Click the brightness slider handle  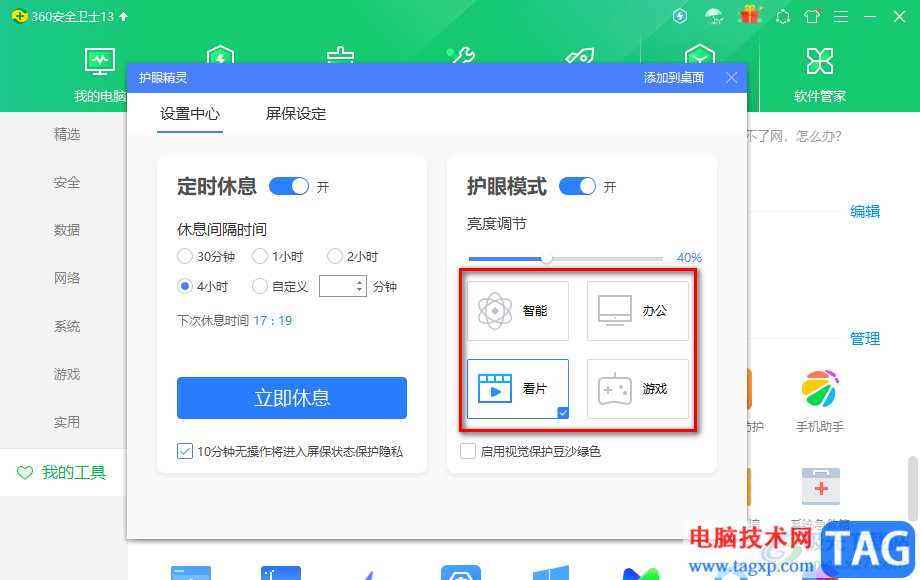pyautogui.click(x=546, y=258)
